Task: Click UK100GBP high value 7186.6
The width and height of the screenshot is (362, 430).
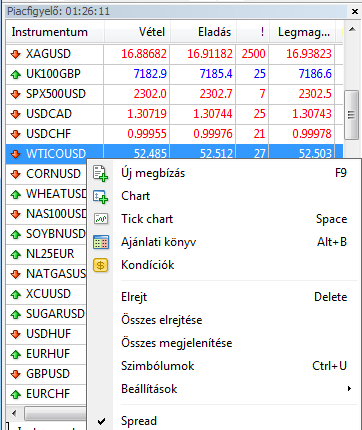Action: click(315, 74)
